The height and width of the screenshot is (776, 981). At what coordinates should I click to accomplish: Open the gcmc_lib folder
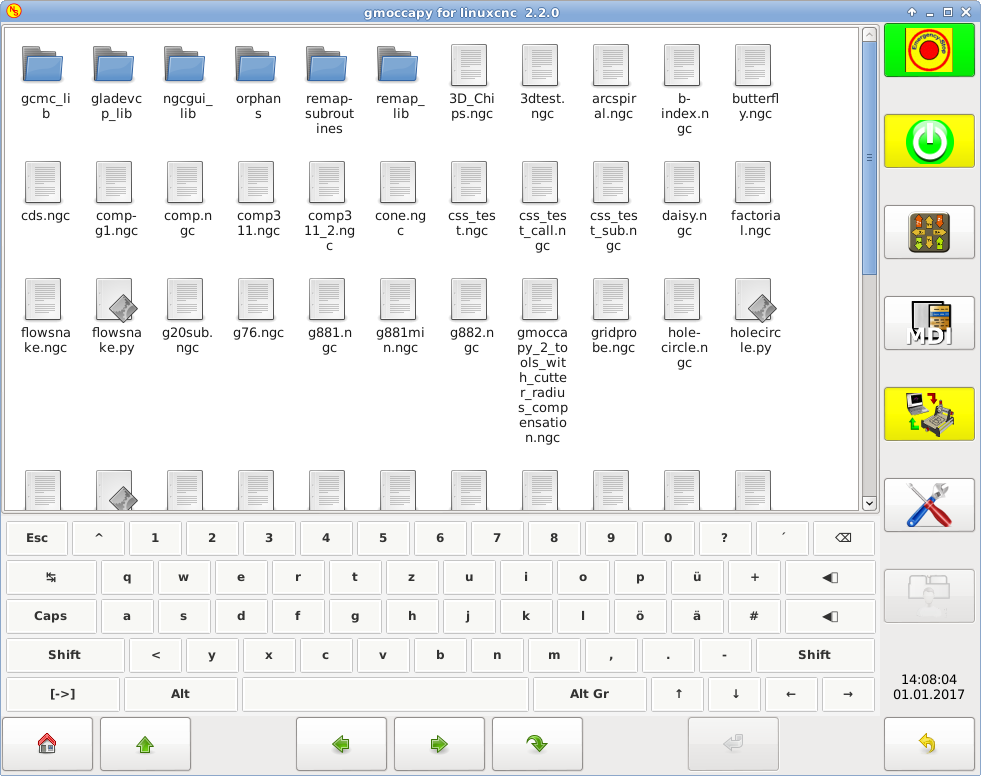45,81
